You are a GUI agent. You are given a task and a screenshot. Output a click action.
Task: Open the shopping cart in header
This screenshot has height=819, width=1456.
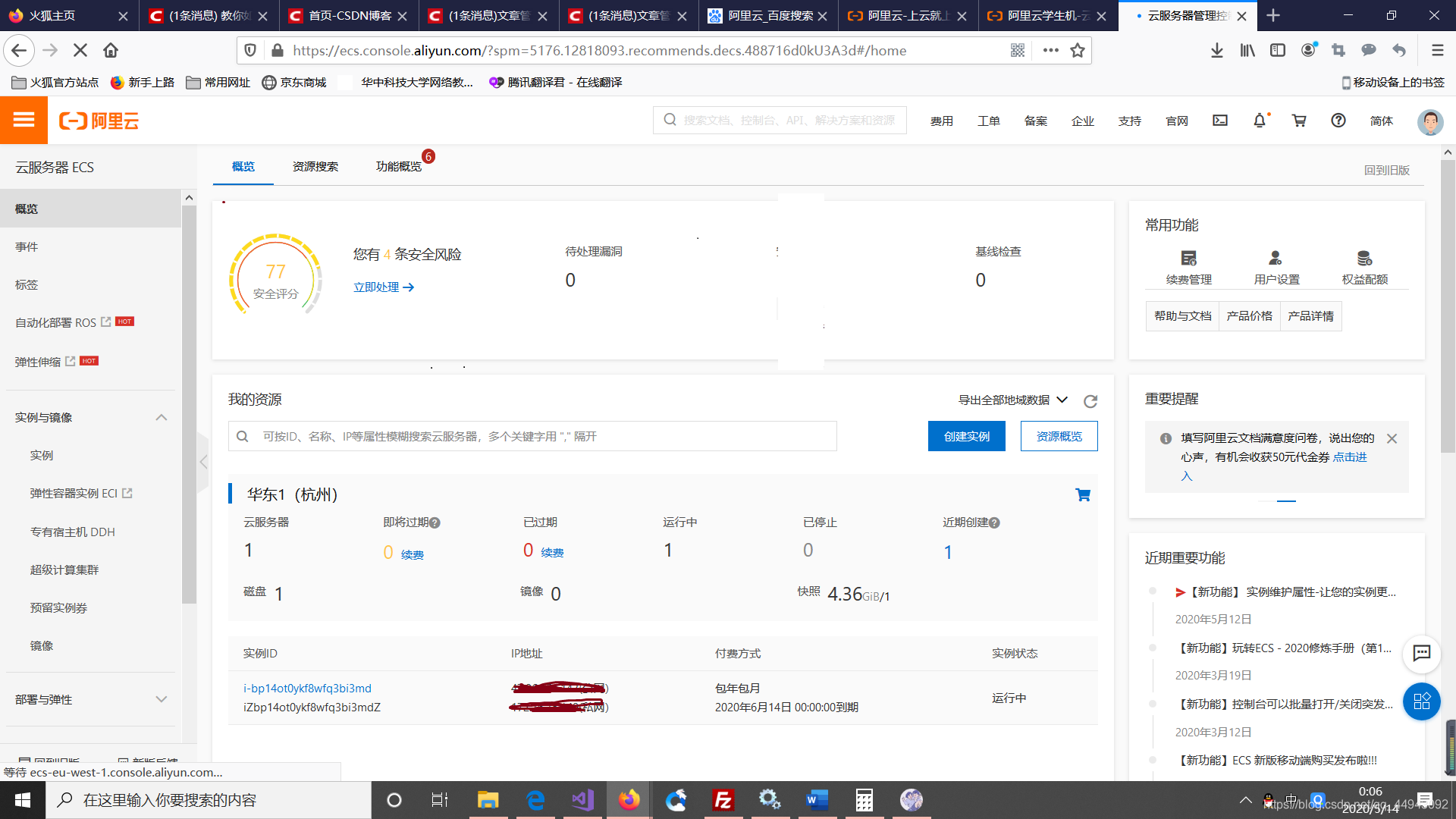pos(1299,121)
